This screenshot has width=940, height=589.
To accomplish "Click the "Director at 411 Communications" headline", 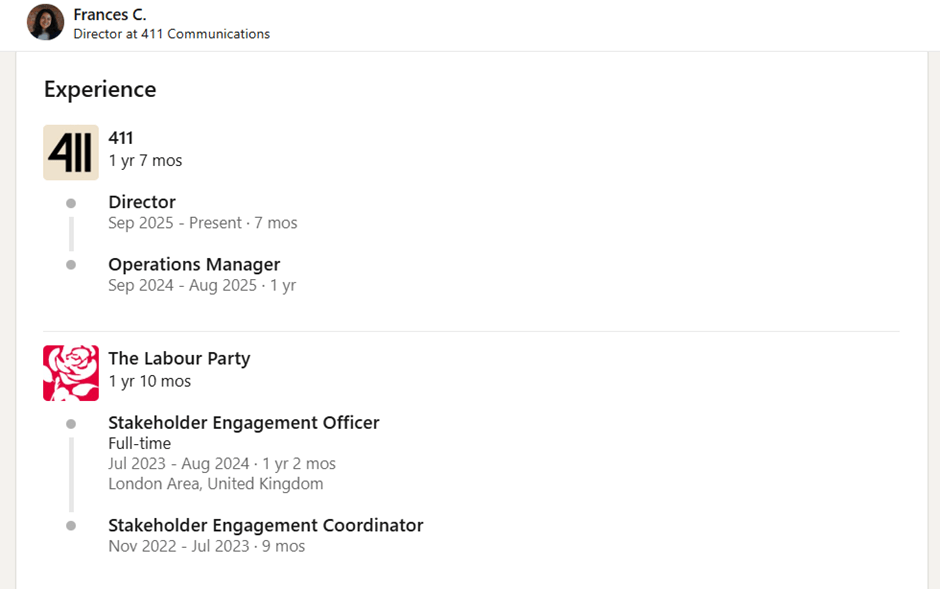I will [x=172, y=34].
